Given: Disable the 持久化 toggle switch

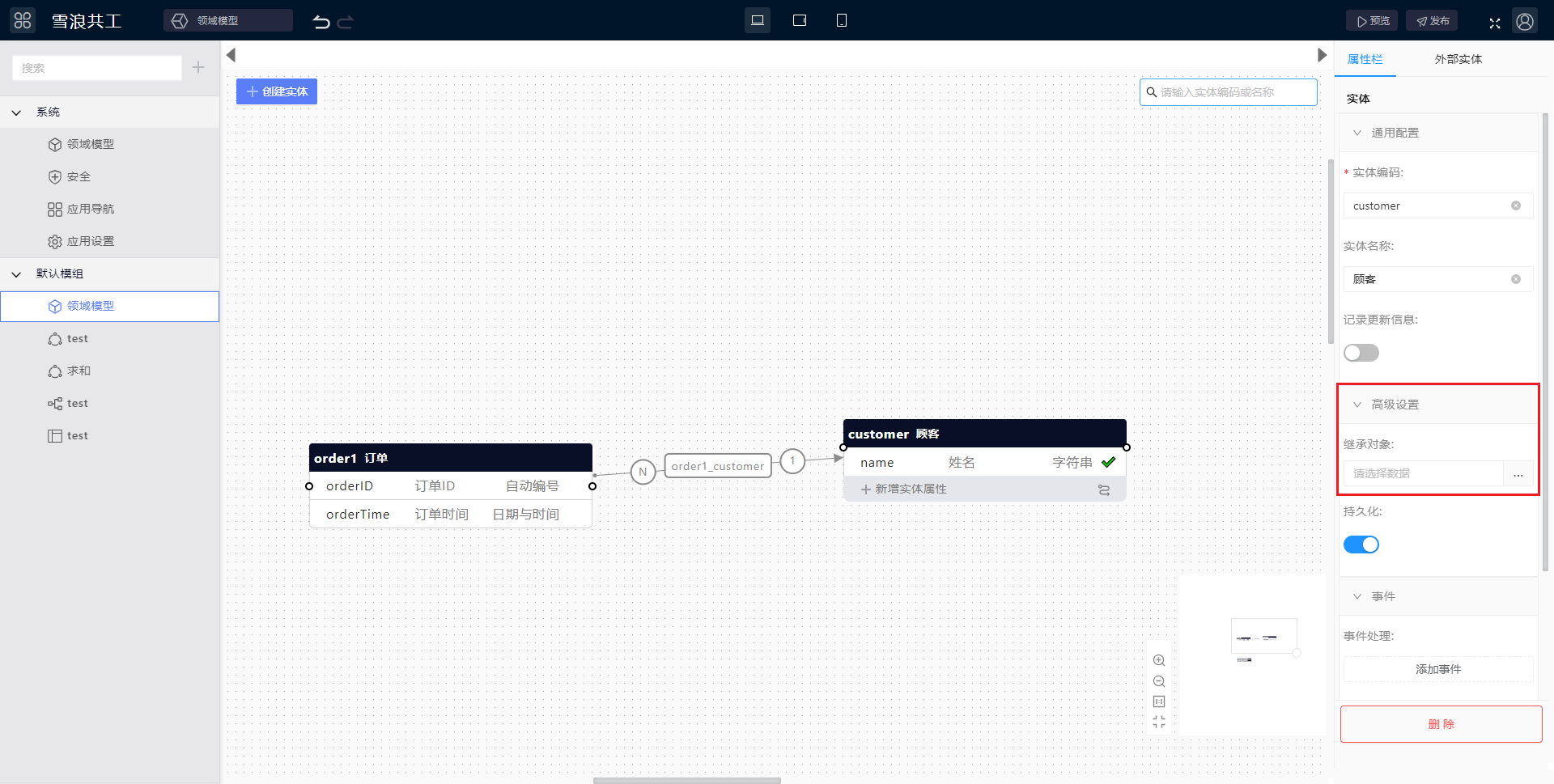Looking at the screenshot, I should point(1361,545).
